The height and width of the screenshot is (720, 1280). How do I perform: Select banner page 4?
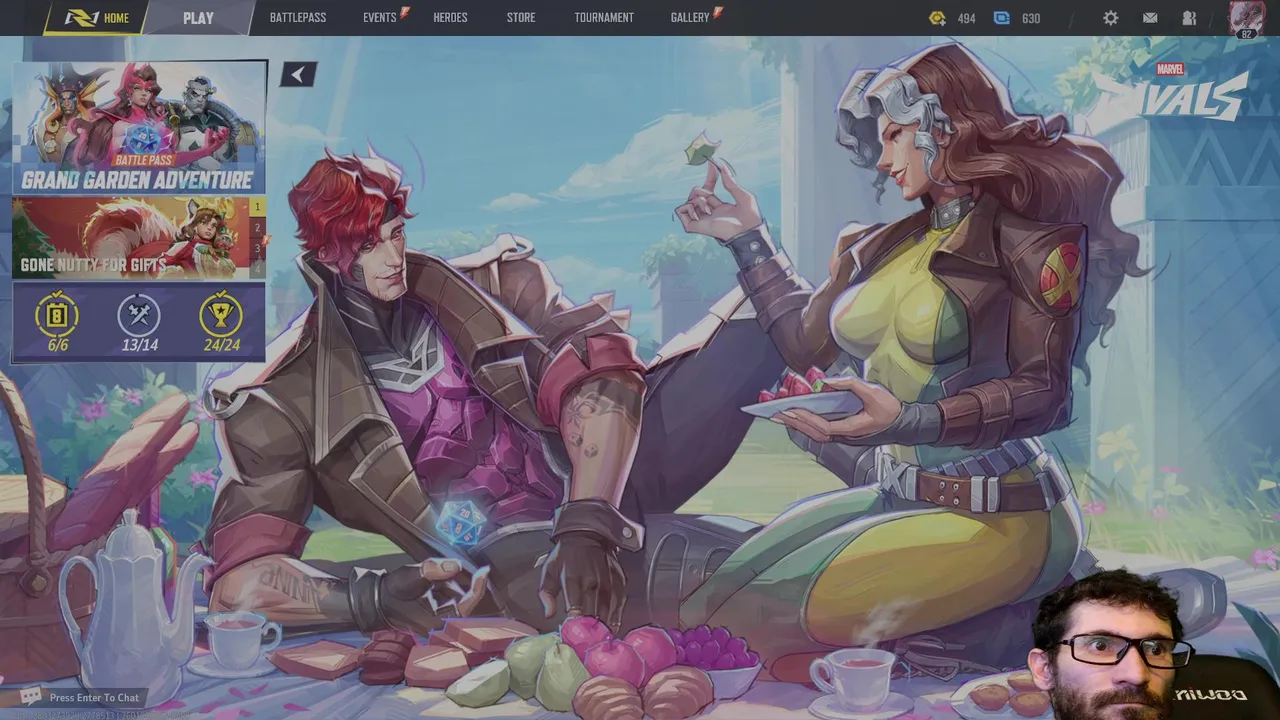258,268
